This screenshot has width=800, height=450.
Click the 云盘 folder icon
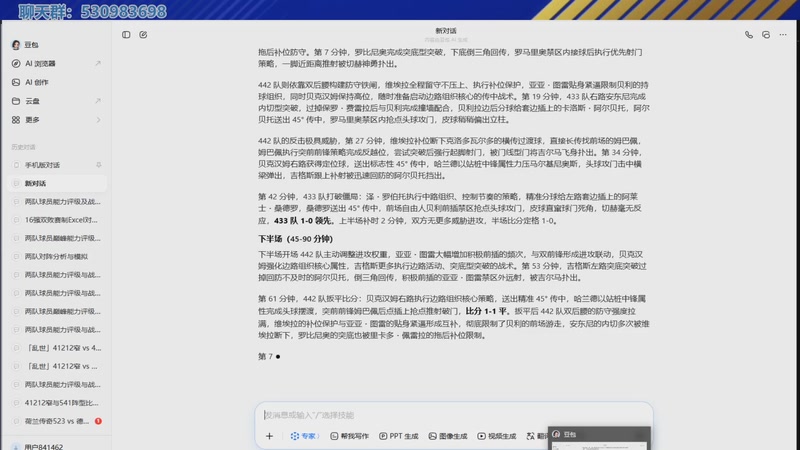coord(16,101)
